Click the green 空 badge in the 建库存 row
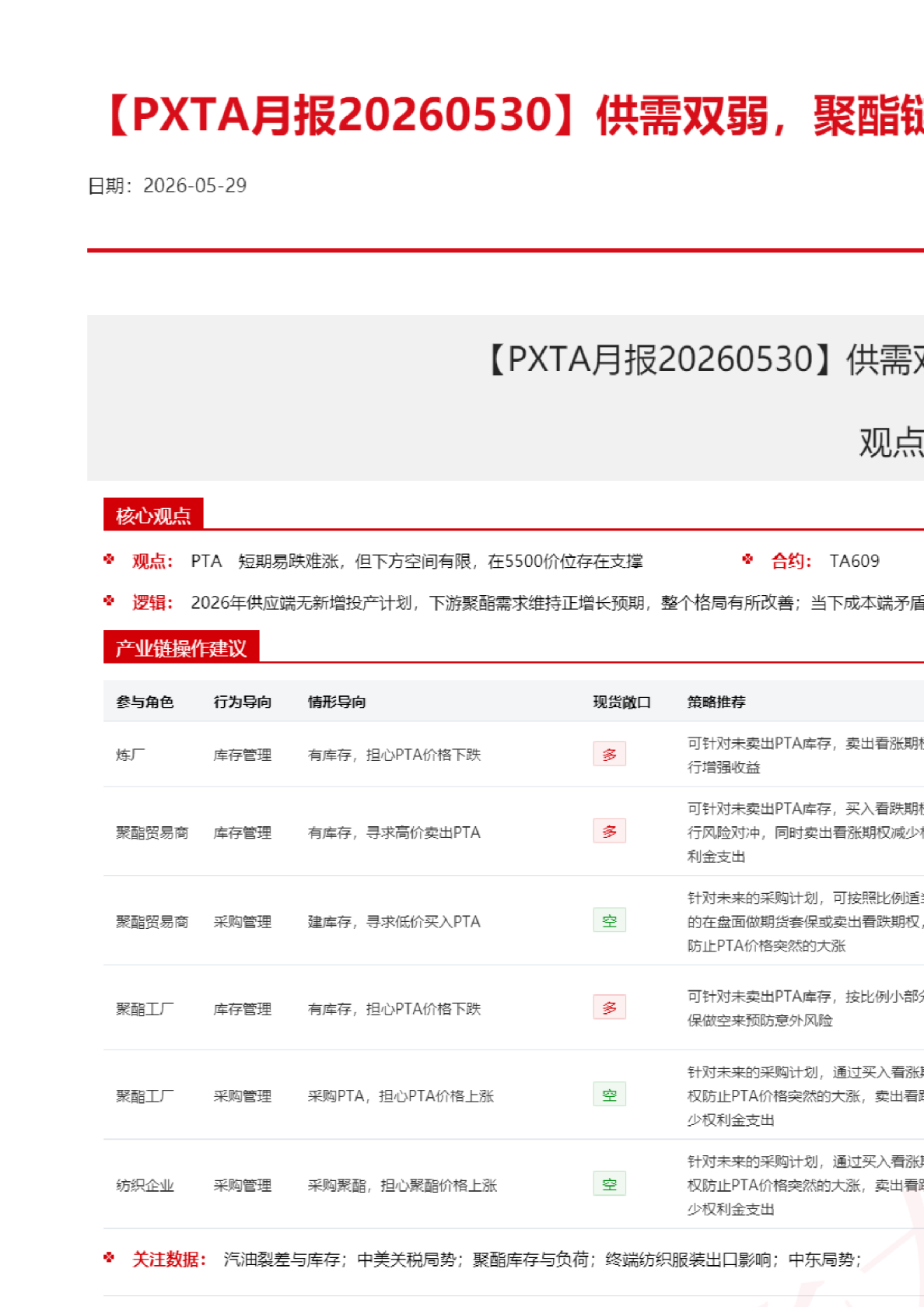This screenshot has width=924, height=1307. coord(610,920)
